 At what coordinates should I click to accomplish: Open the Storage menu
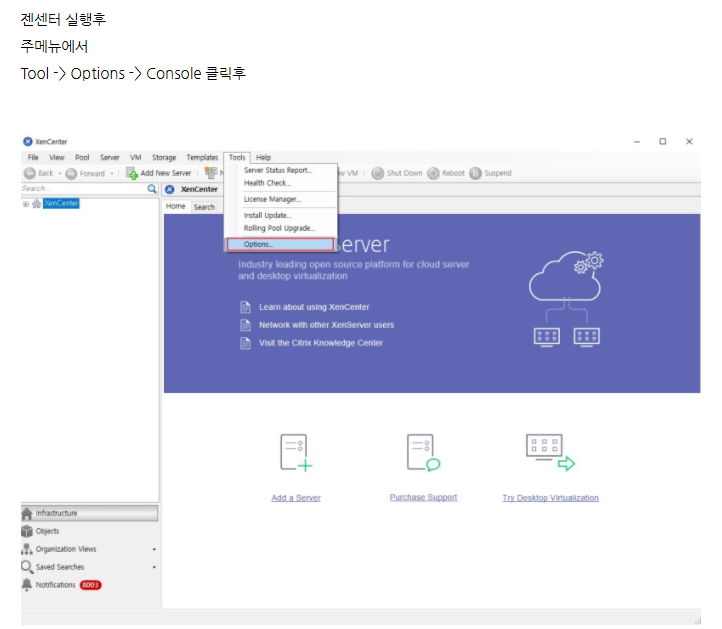[164, 157]
